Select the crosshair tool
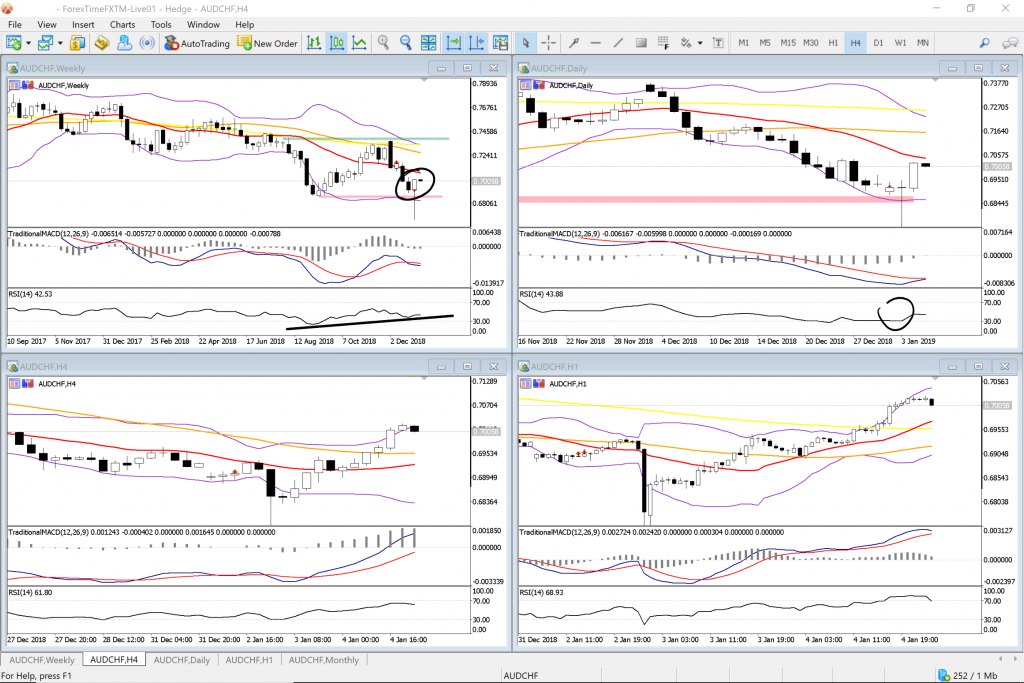Screen dimensions: 1024x683 coord(549,43)
